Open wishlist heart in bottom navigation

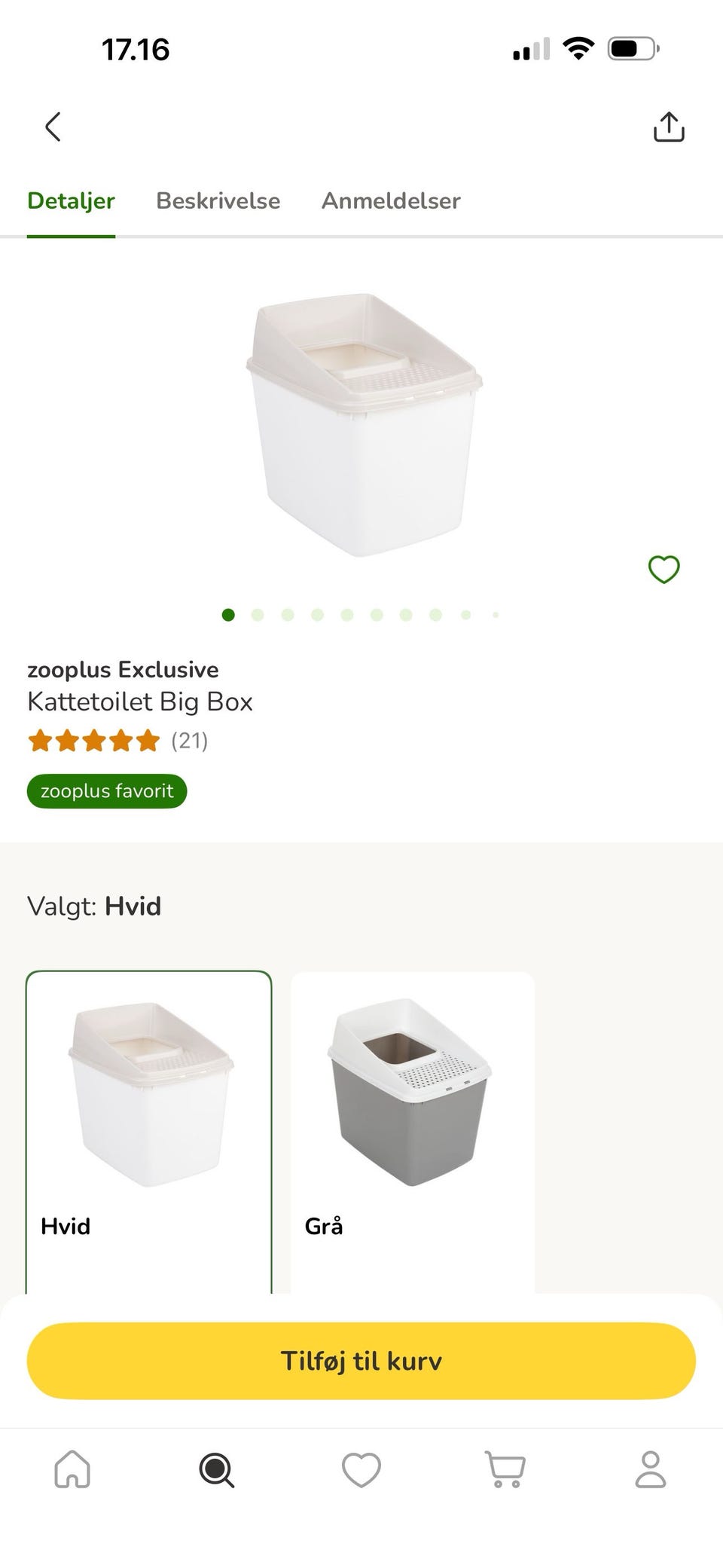pos(361,1469)
